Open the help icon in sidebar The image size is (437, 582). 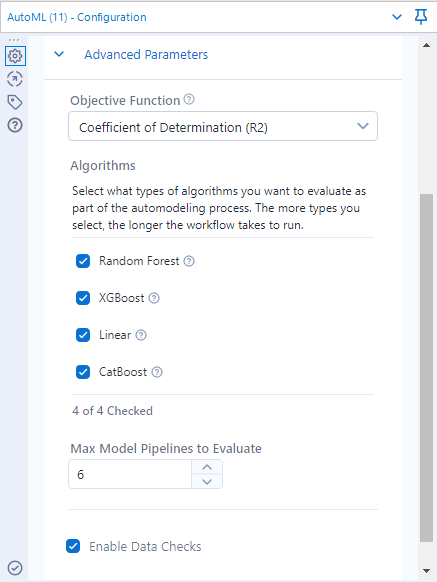pos(15,125)
